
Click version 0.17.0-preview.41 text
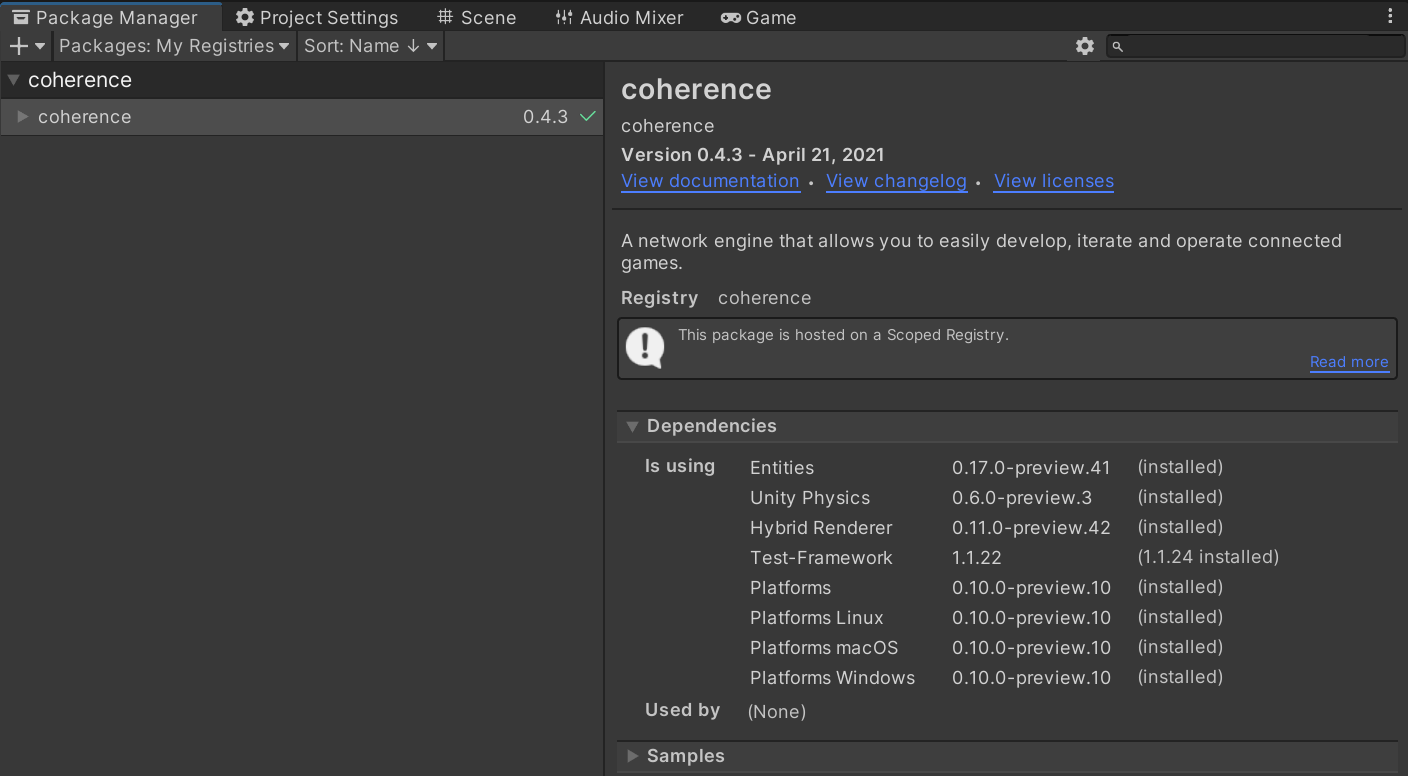click(1031, 468)
